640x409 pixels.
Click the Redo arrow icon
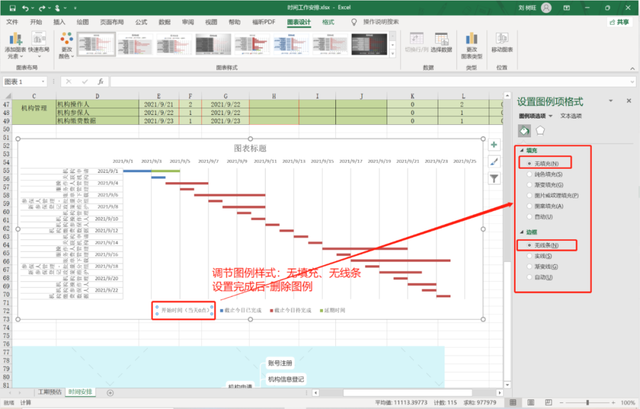[42, 8]
